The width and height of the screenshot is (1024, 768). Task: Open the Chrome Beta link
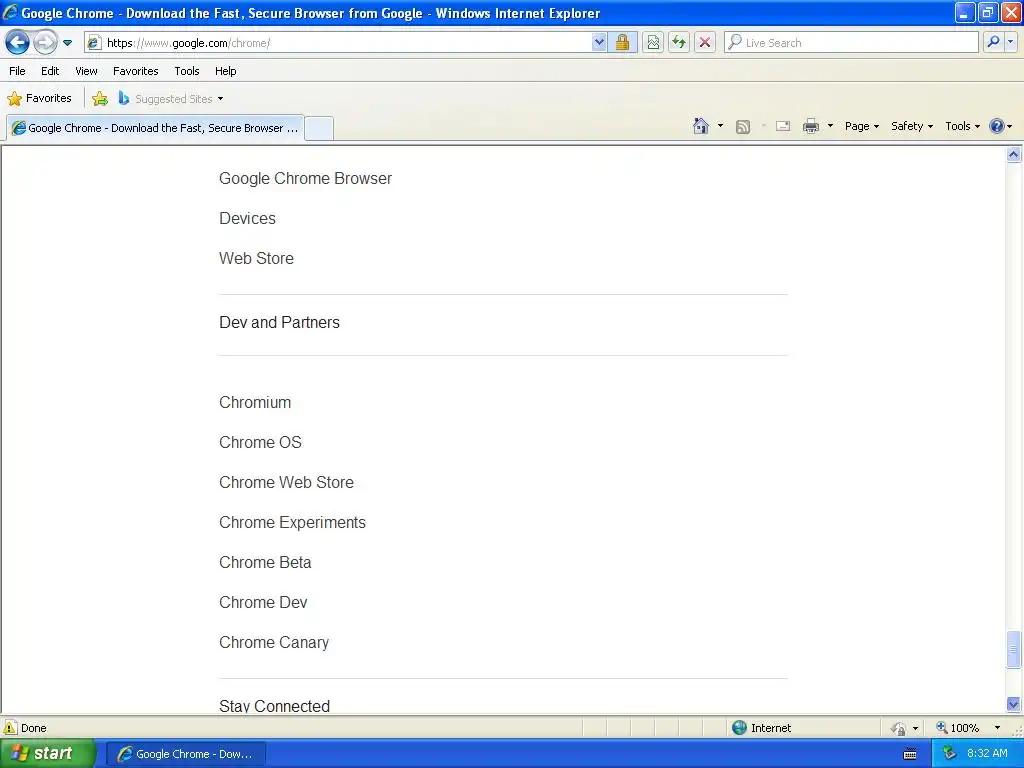point(265,562)
